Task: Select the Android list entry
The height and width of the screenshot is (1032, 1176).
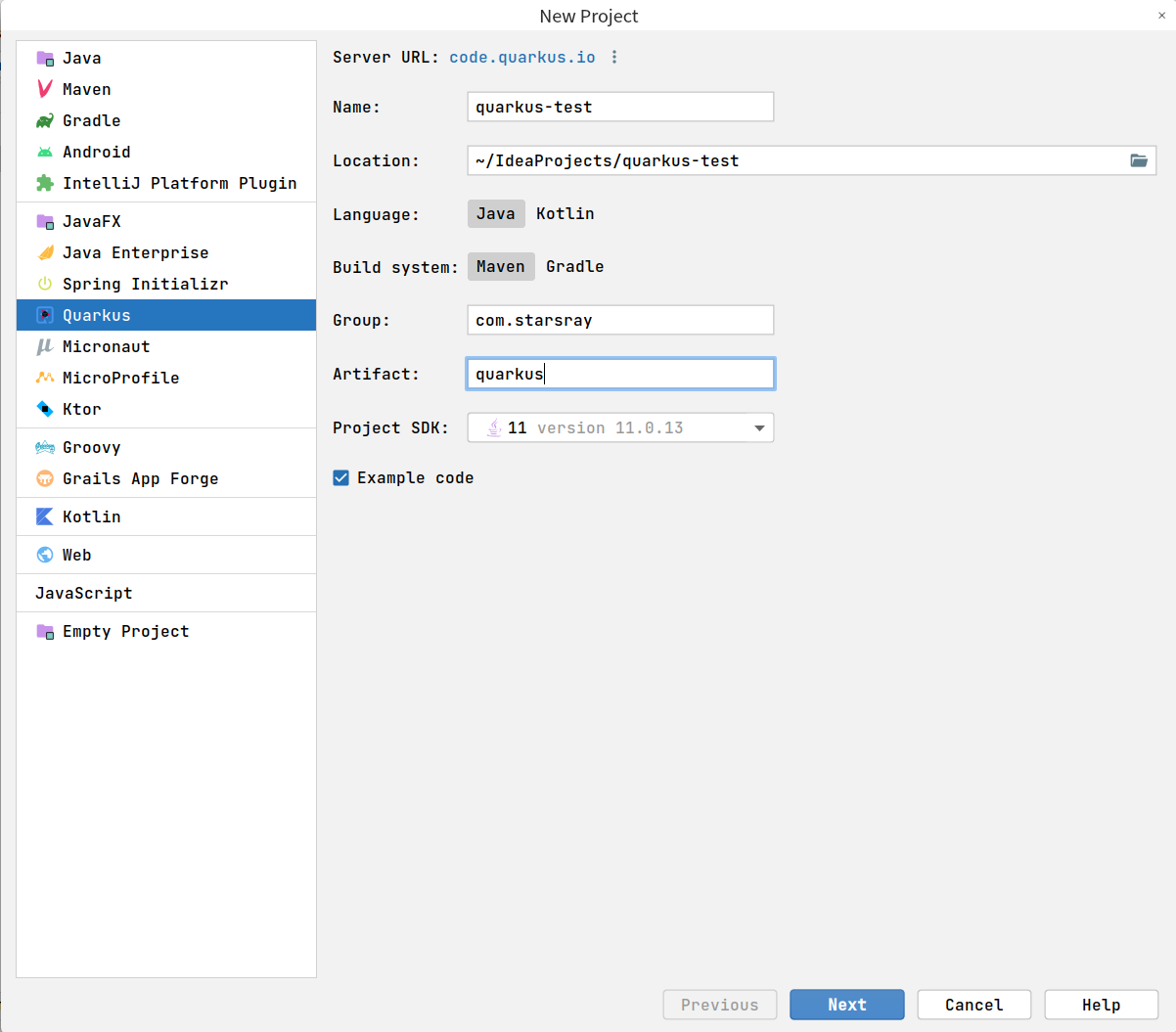Action: (x=166, y=152)
